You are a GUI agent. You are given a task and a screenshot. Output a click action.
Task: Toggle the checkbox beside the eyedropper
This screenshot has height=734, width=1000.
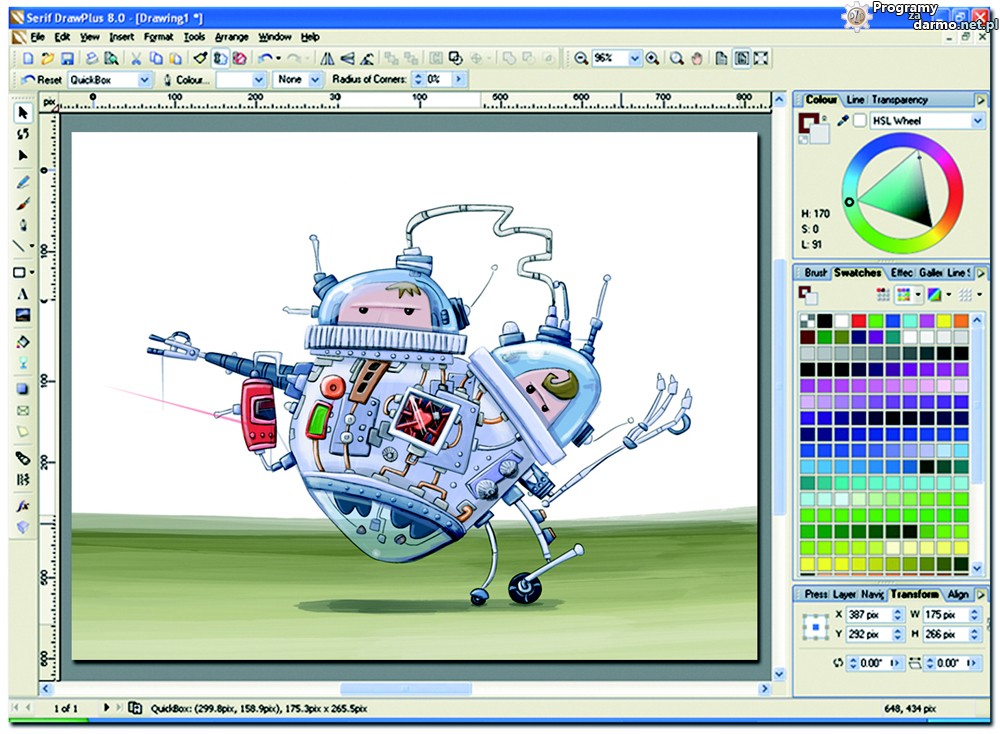(859, 121)
